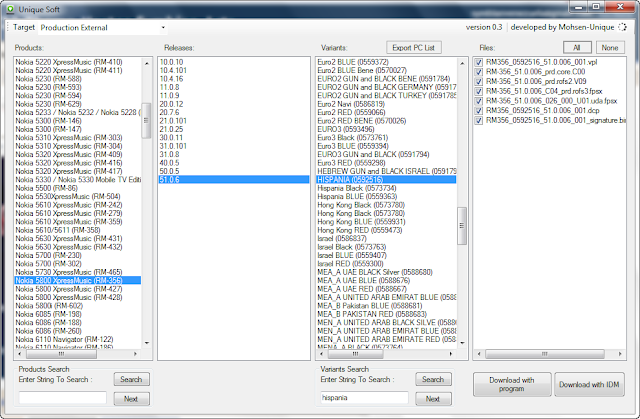
Task: Select MEA_B Pakistan BLUE (0588681) variant
Action: pos(370,306)
